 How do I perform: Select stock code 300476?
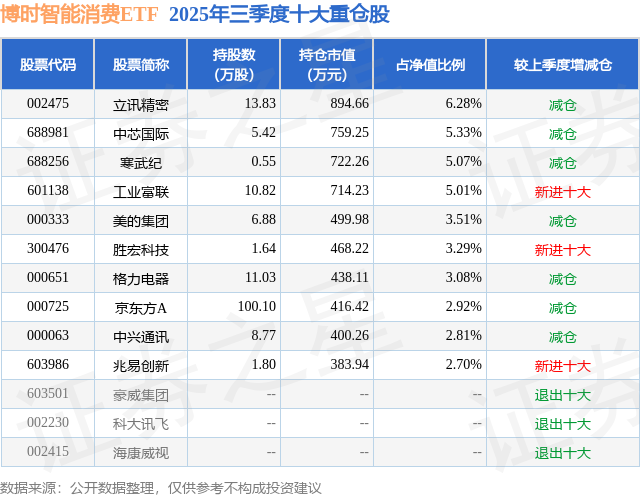pos(48,248)
